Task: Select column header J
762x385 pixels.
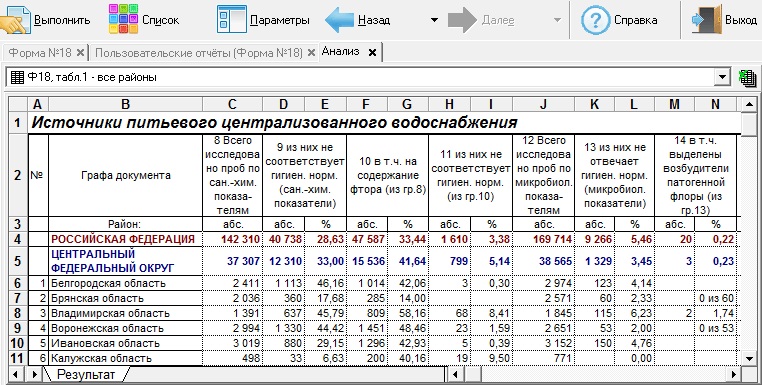Action: pyautogui.click(x=543, y=104)
